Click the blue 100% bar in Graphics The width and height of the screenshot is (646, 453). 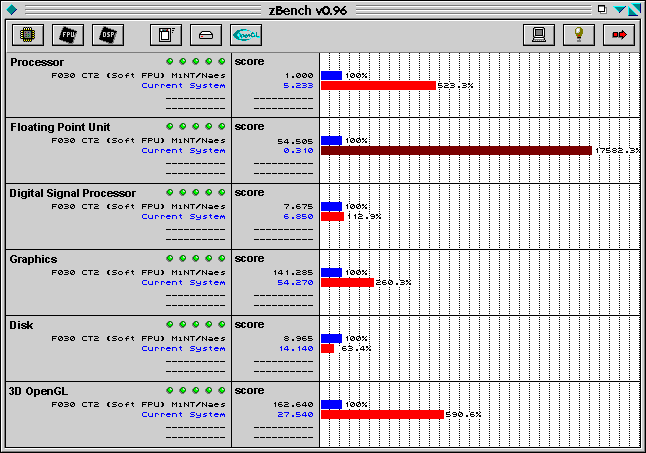331,271
